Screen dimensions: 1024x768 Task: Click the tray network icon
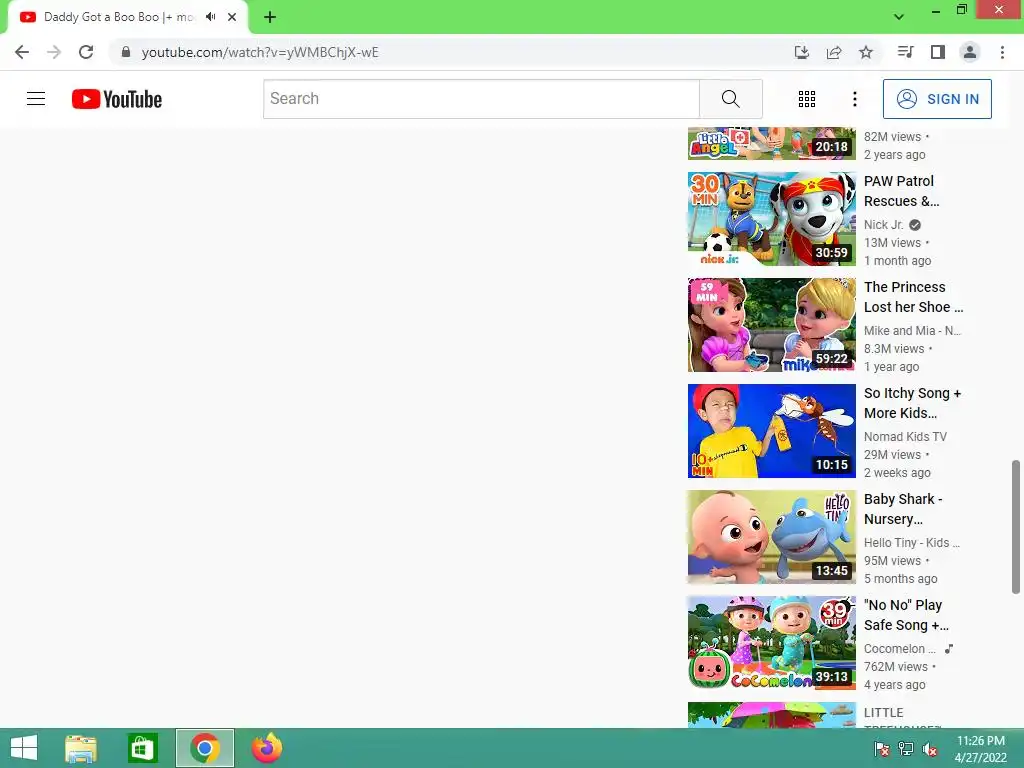(906, 749)
